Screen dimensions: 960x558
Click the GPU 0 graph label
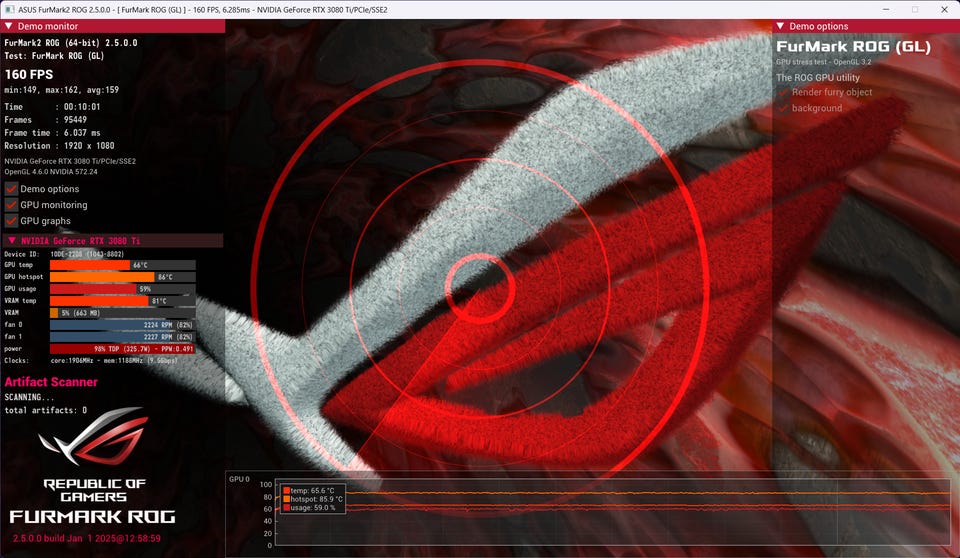[x=239, y=479]
